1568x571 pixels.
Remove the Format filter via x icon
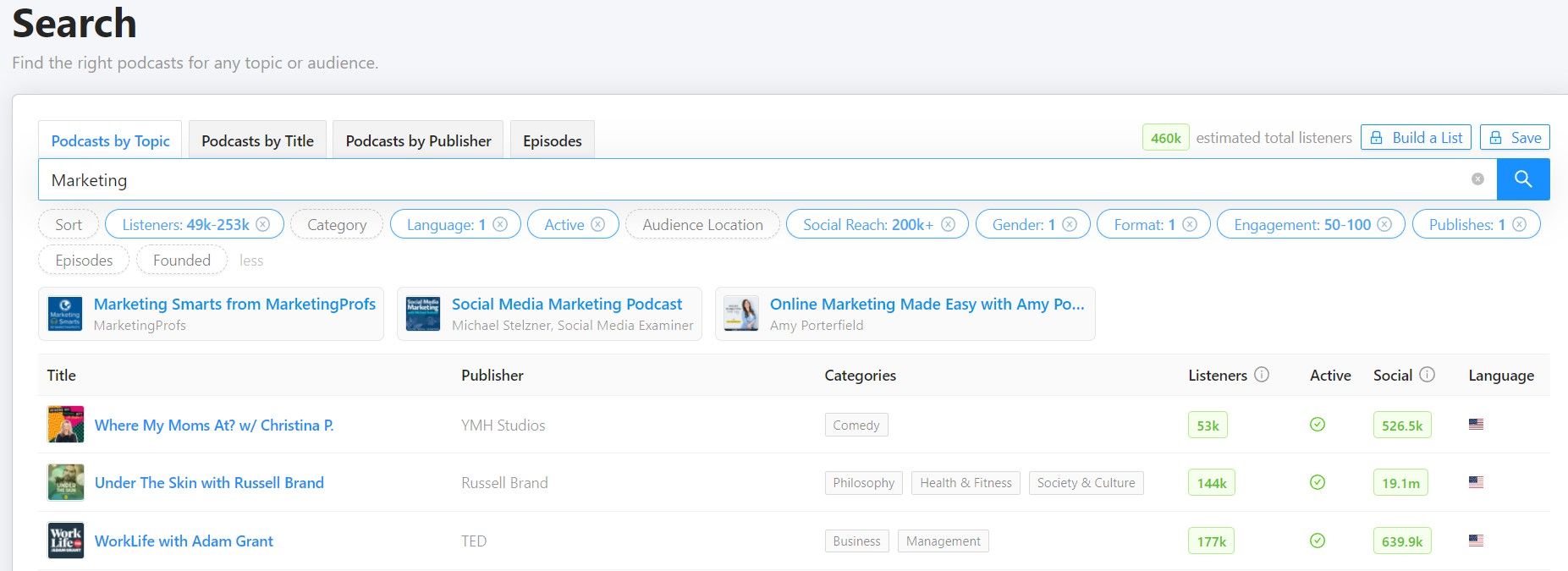(x=1190, y=224)
